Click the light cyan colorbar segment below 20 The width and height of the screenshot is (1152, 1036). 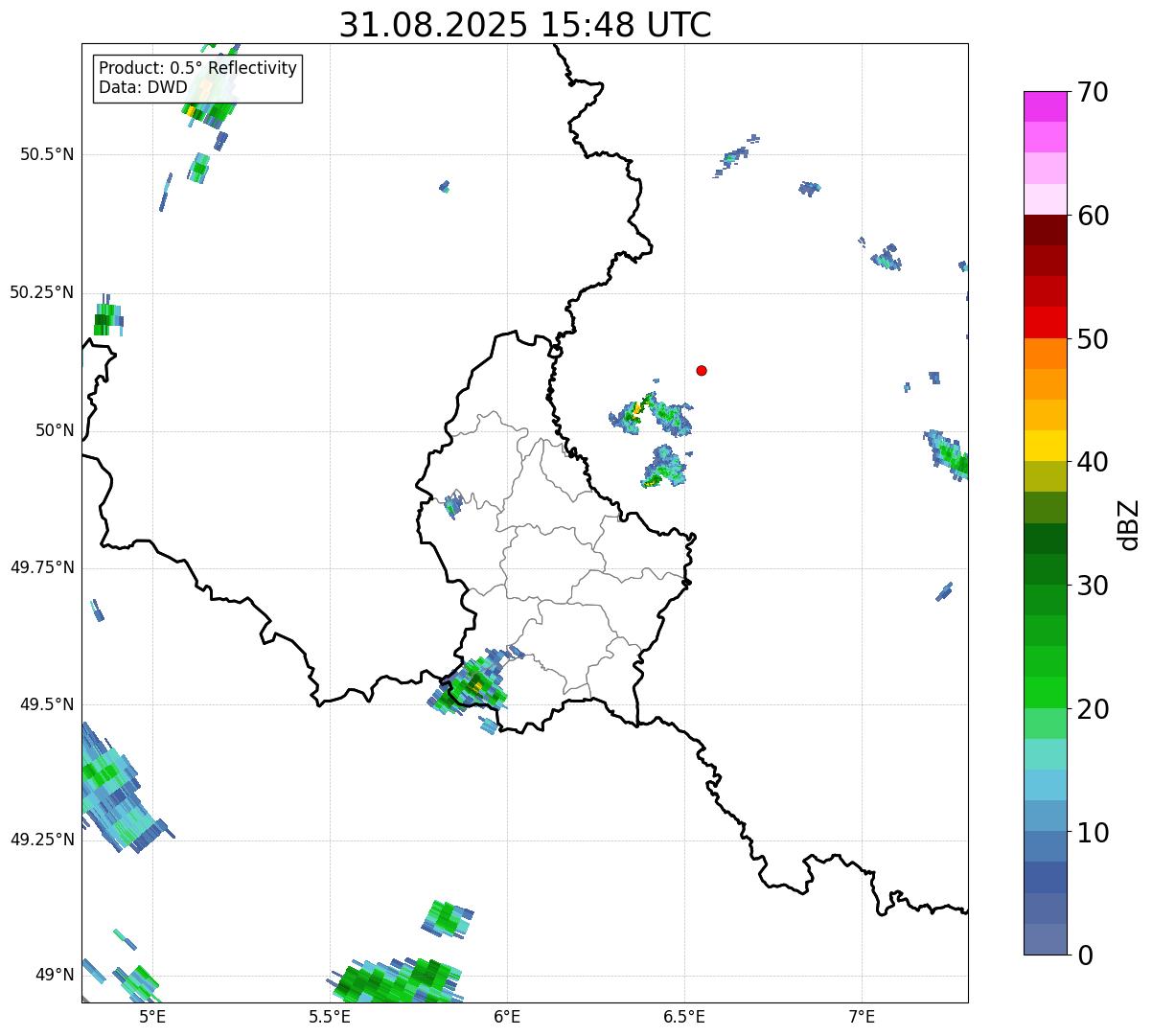[1046, 754]
